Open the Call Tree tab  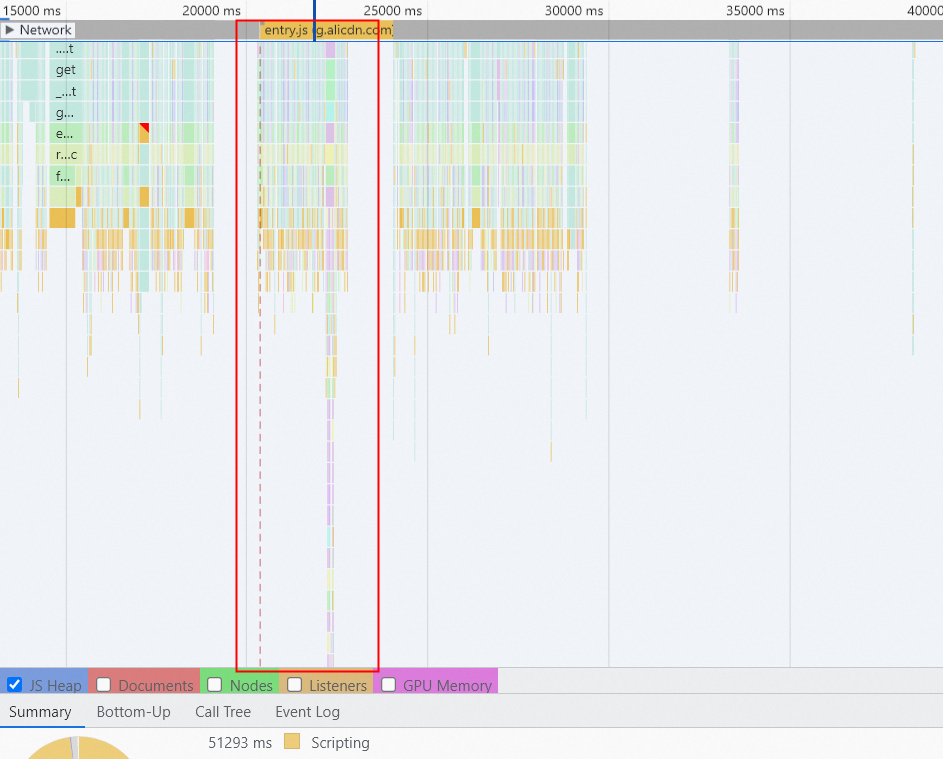[x=223, y=712]
